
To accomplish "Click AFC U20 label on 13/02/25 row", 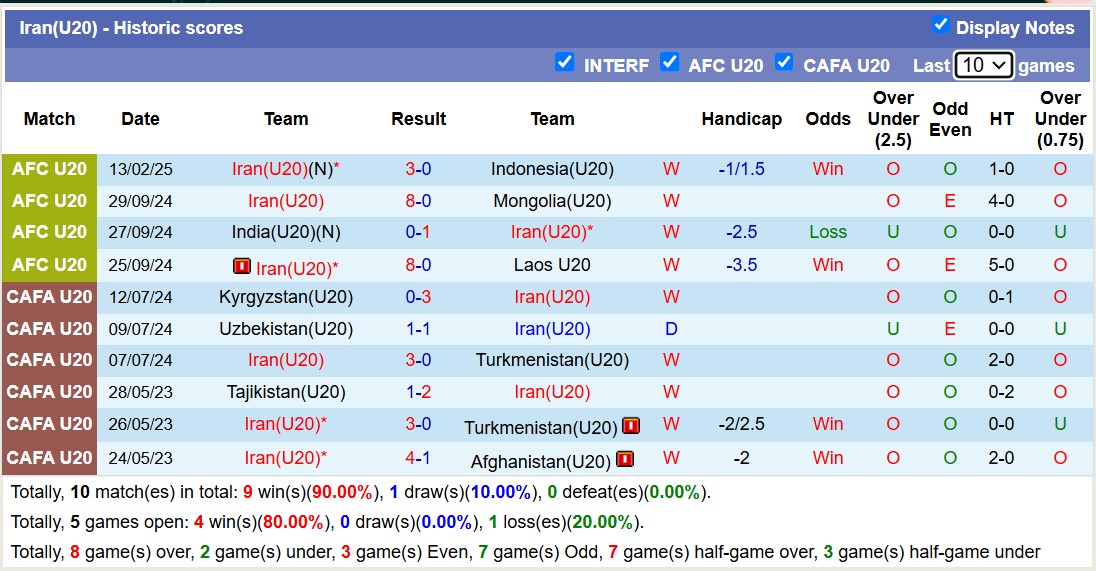I will (50, 169).
